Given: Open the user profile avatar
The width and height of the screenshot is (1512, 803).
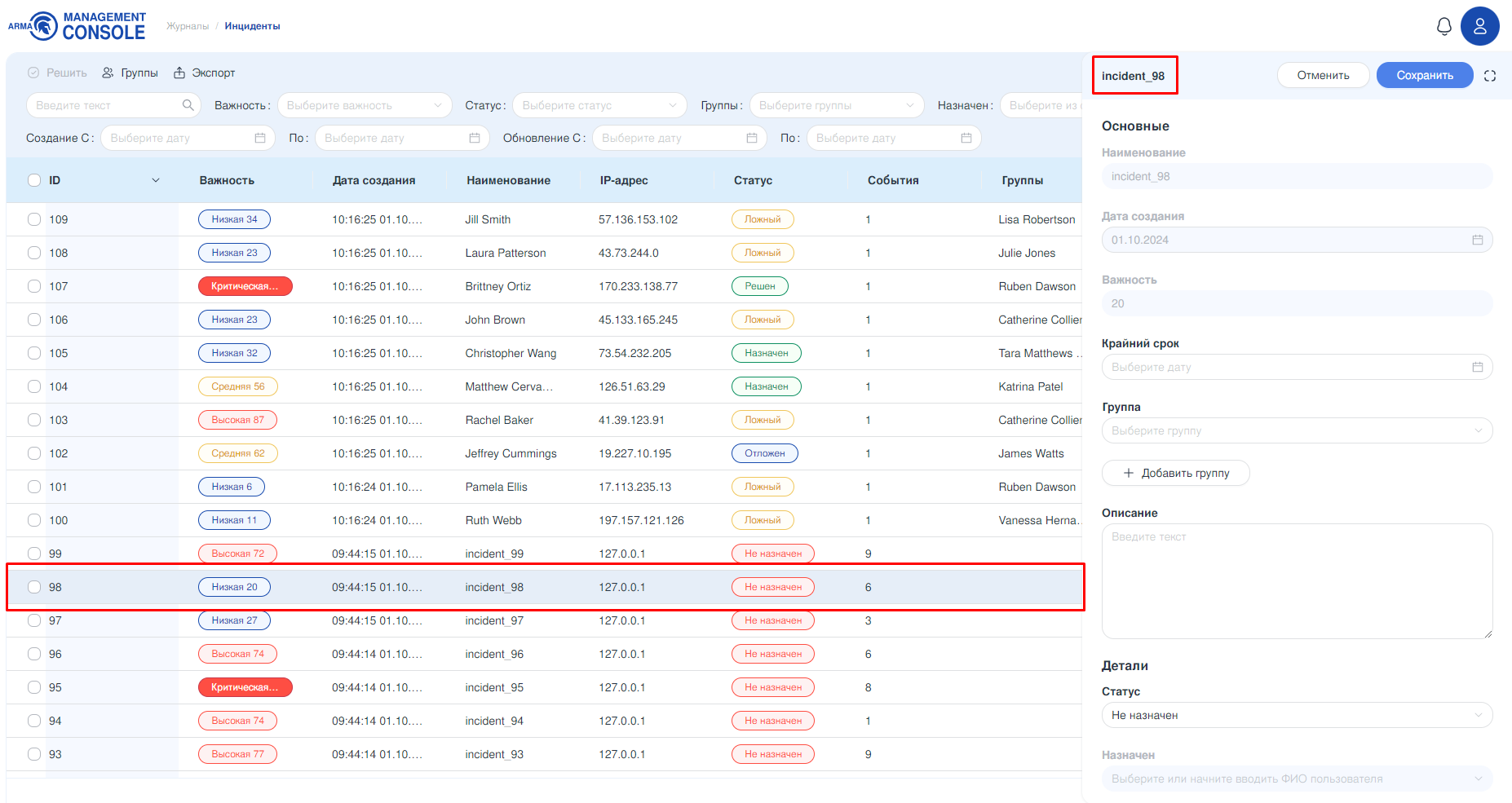Looking at the screenshot, I should (x=1479, y=26).
